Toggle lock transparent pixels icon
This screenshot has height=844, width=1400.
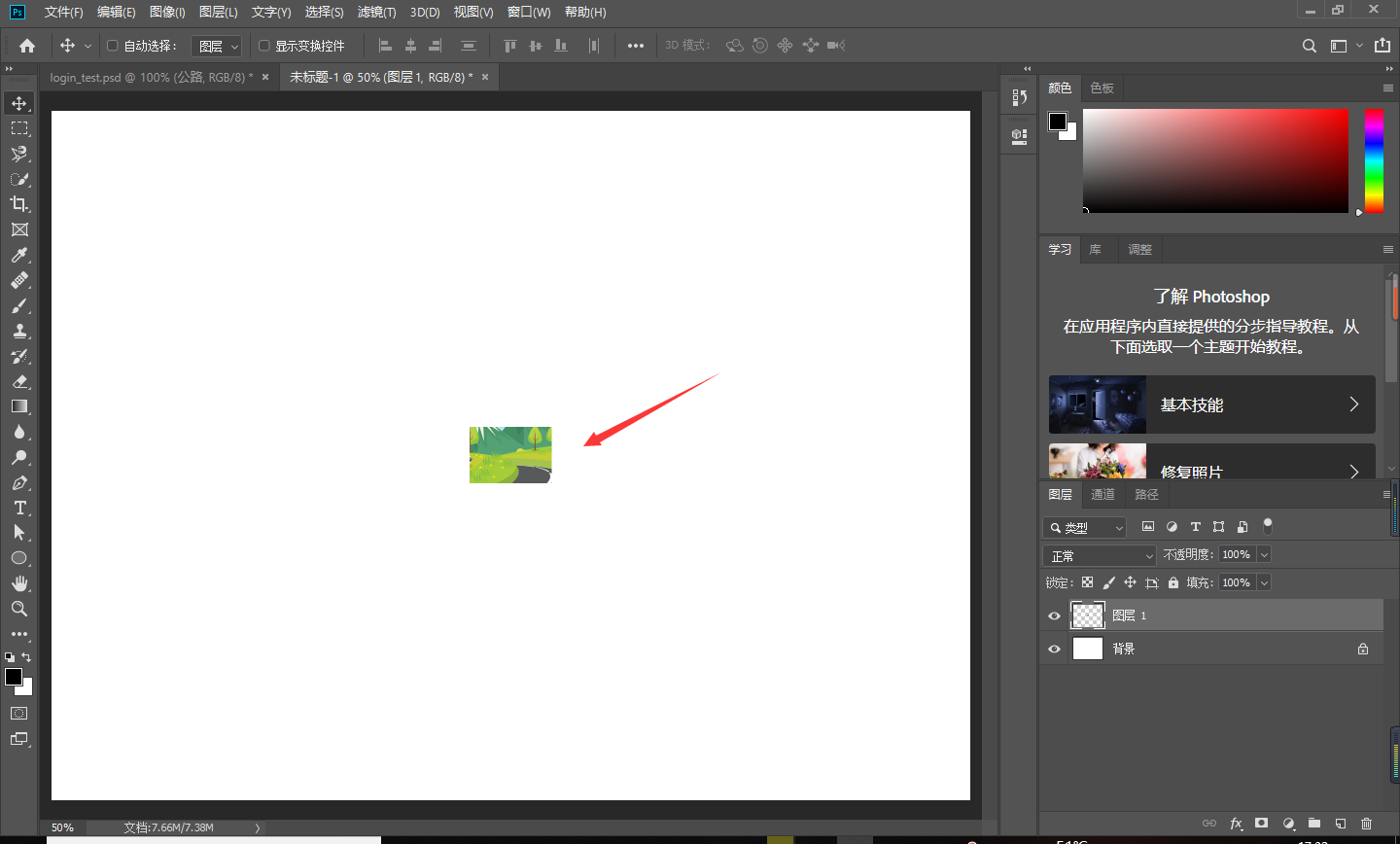pyautogui.click(x=1087, y=582)
